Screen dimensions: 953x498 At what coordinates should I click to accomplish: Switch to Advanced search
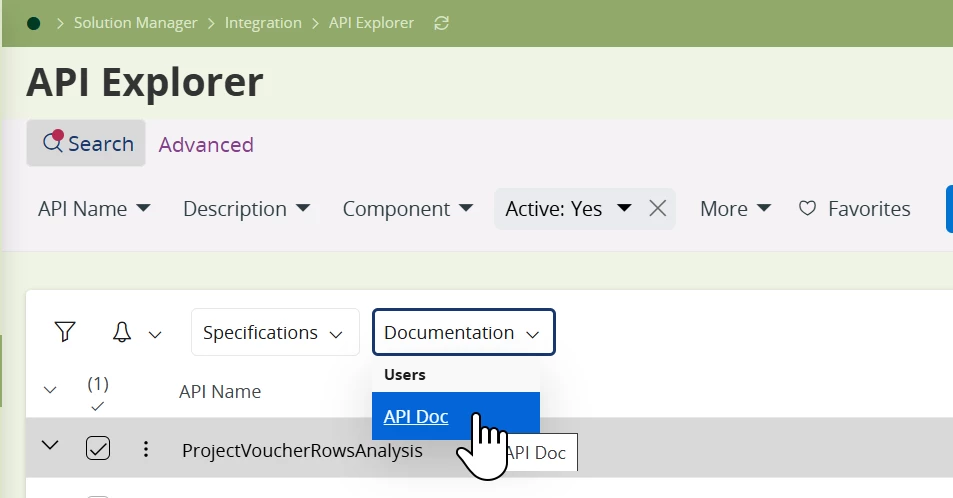(x=206, y=145)
